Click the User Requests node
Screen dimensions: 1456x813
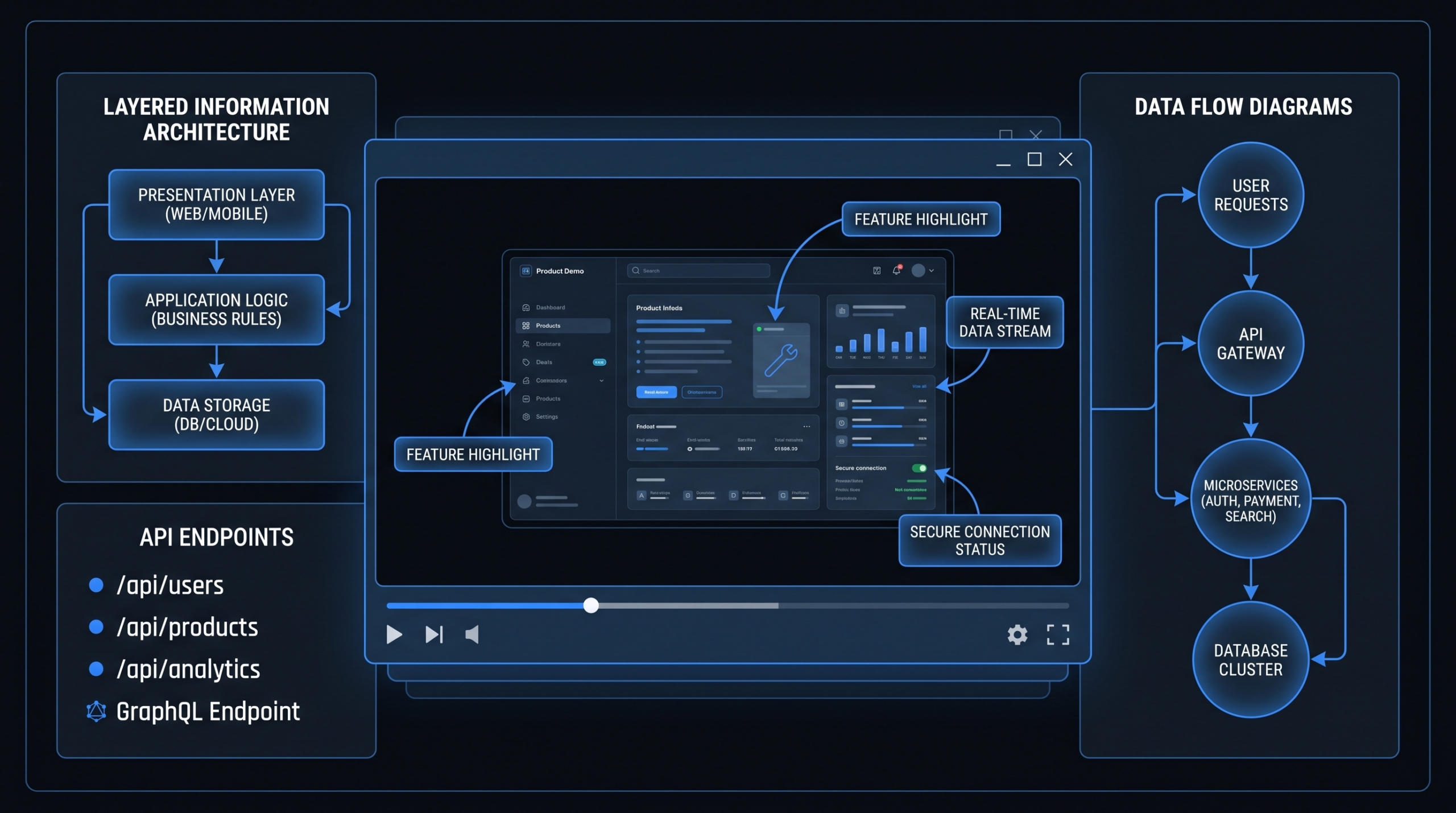pos(1251,195)
